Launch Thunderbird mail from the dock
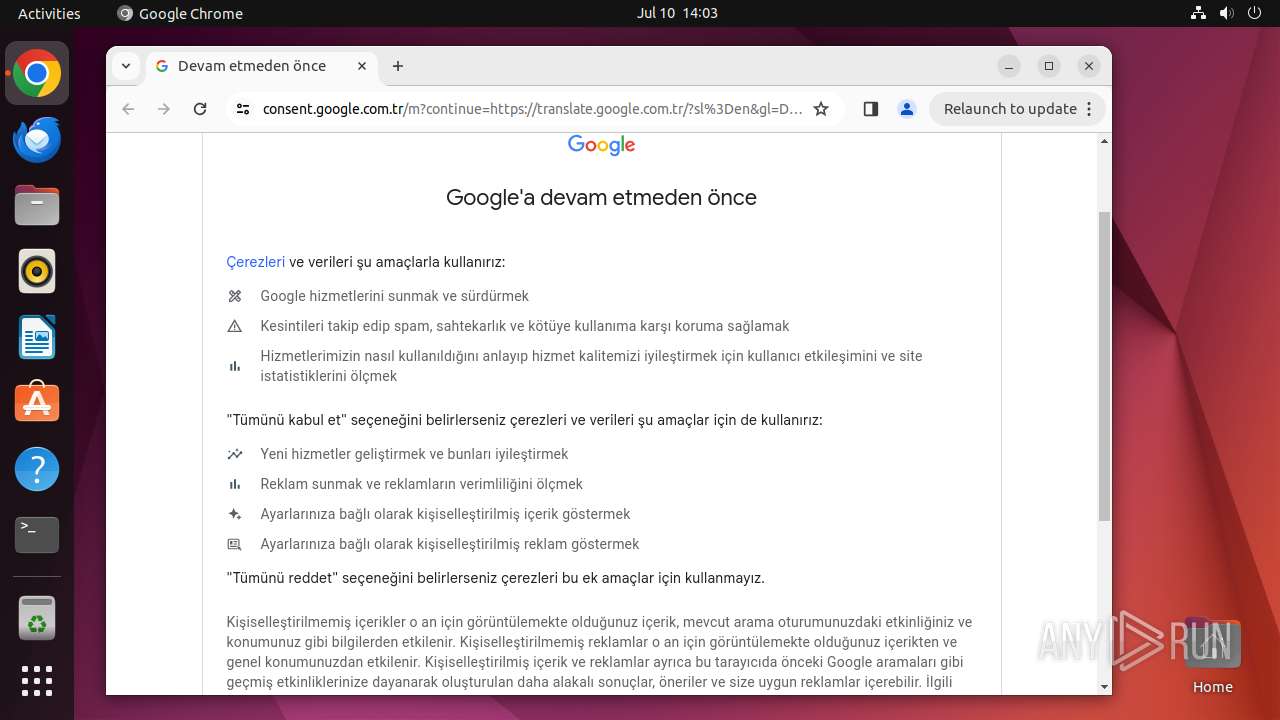Image resolution: width=1280 pixels, height=720 pixels. click(37, 140)
